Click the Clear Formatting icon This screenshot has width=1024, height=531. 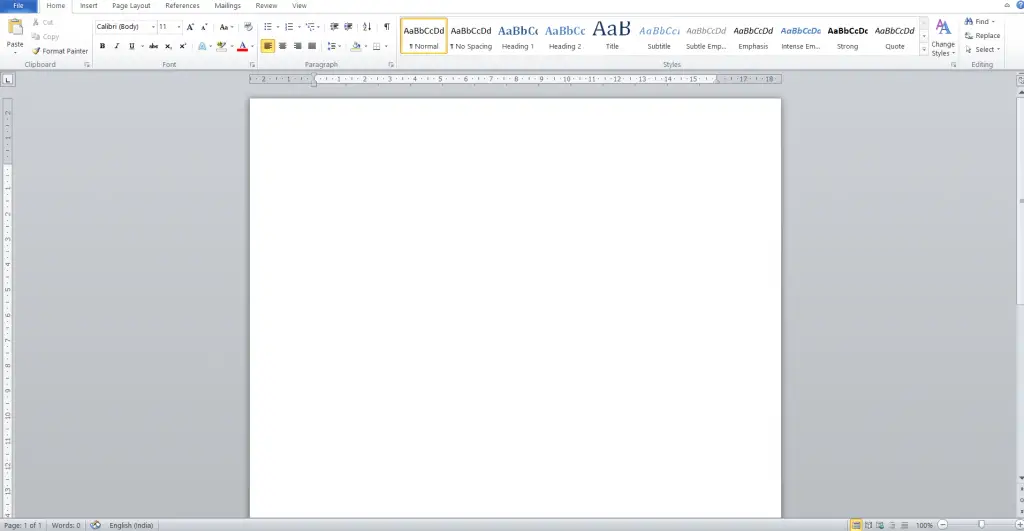[248, 27]
